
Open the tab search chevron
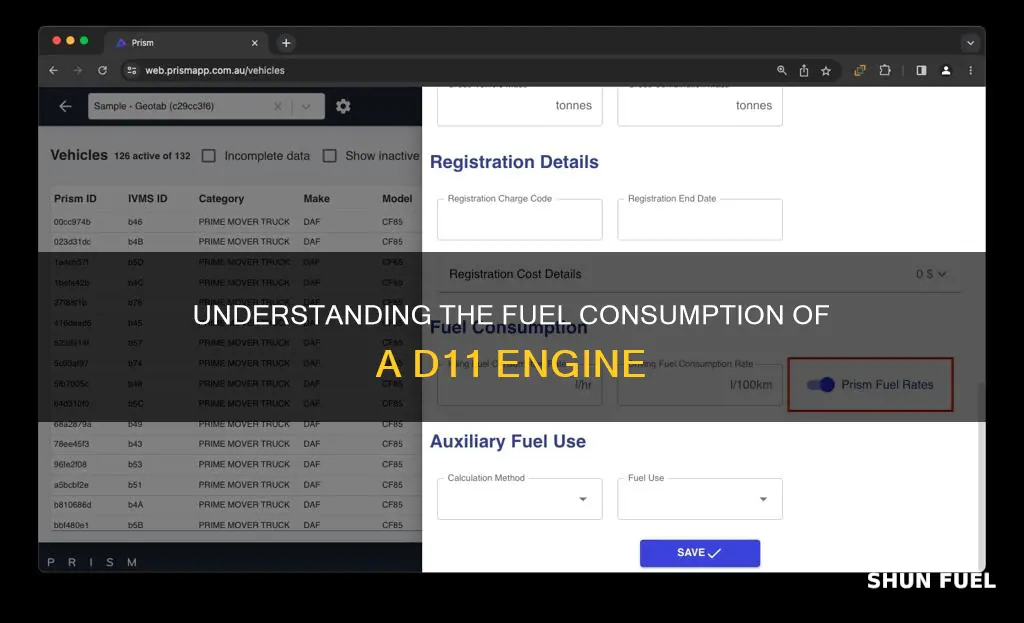tap(970, 43)
